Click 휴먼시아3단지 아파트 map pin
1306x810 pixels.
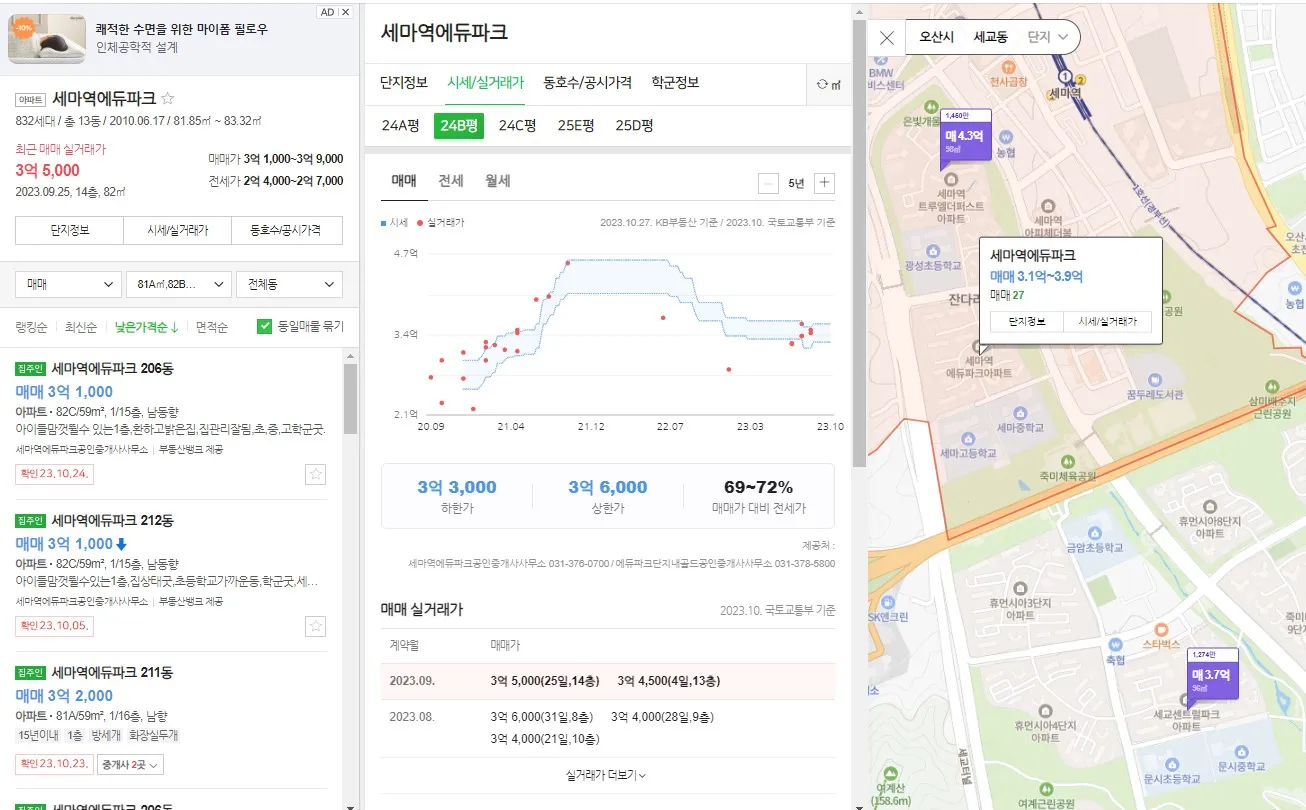click(1020, 589)
